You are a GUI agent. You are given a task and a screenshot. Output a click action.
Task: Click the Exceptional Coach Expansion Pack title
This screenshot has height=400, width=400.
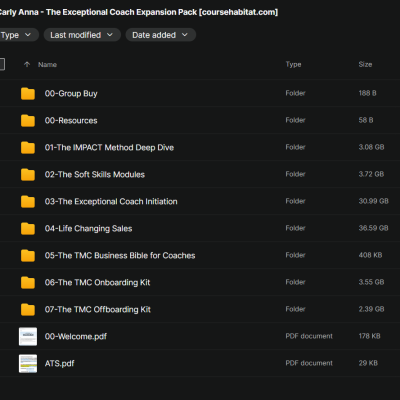pos(138,12)
